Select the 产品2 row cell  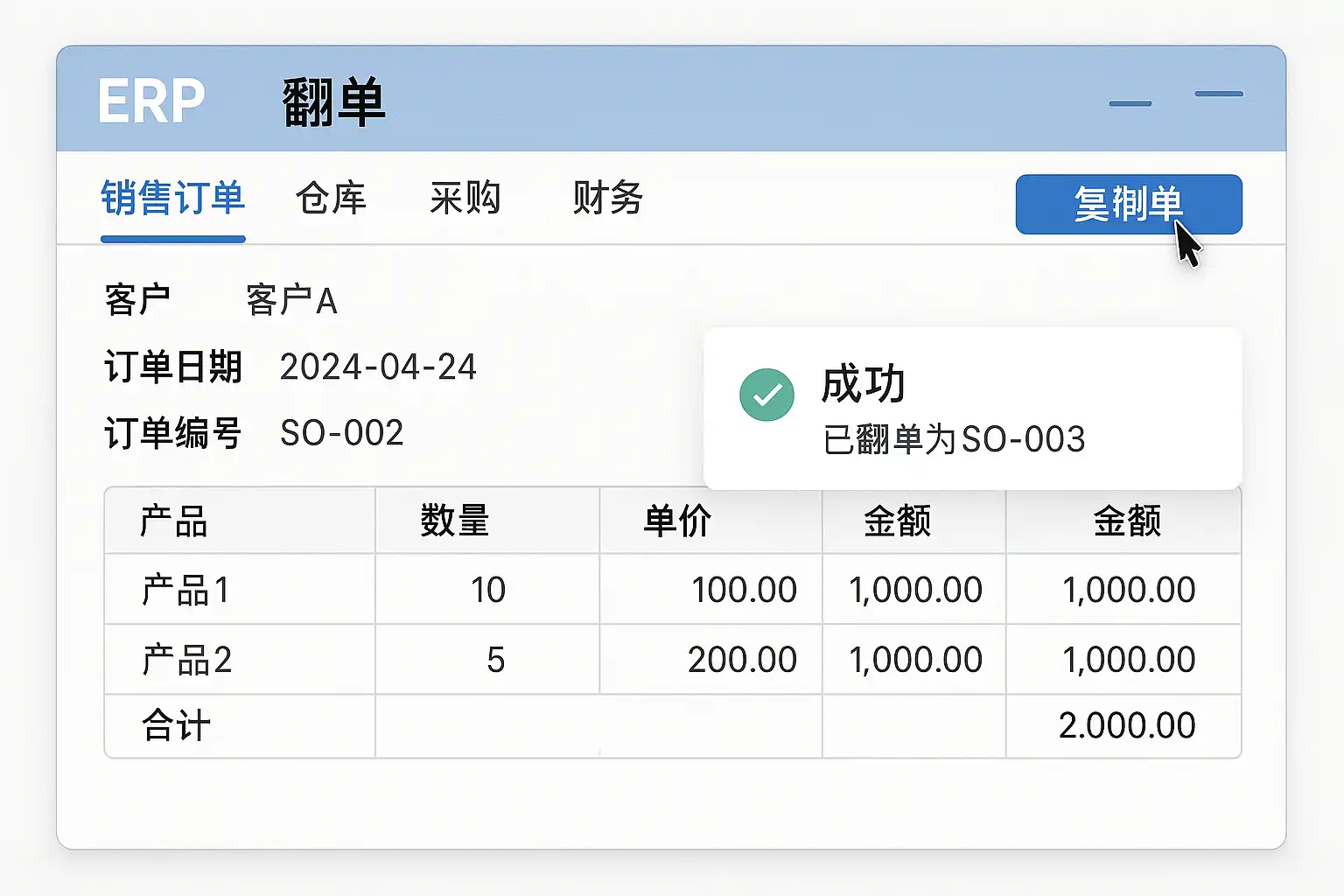pos(186,660)
